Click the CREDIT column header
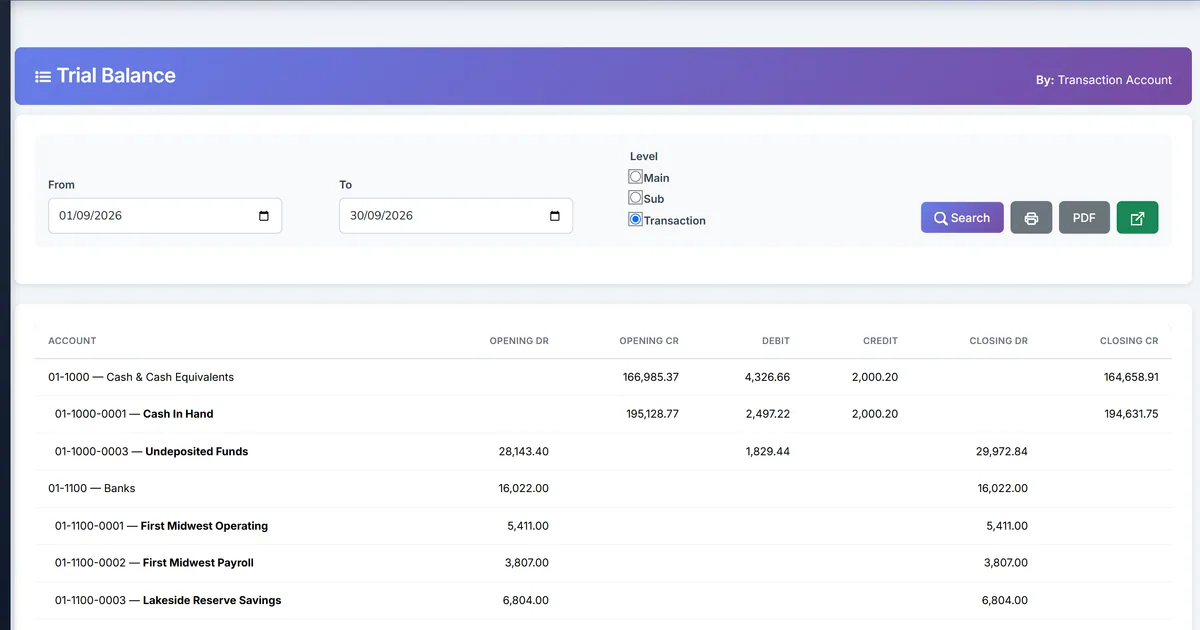This screenshot has height=630, width=1200. click(x=880, y=341)
